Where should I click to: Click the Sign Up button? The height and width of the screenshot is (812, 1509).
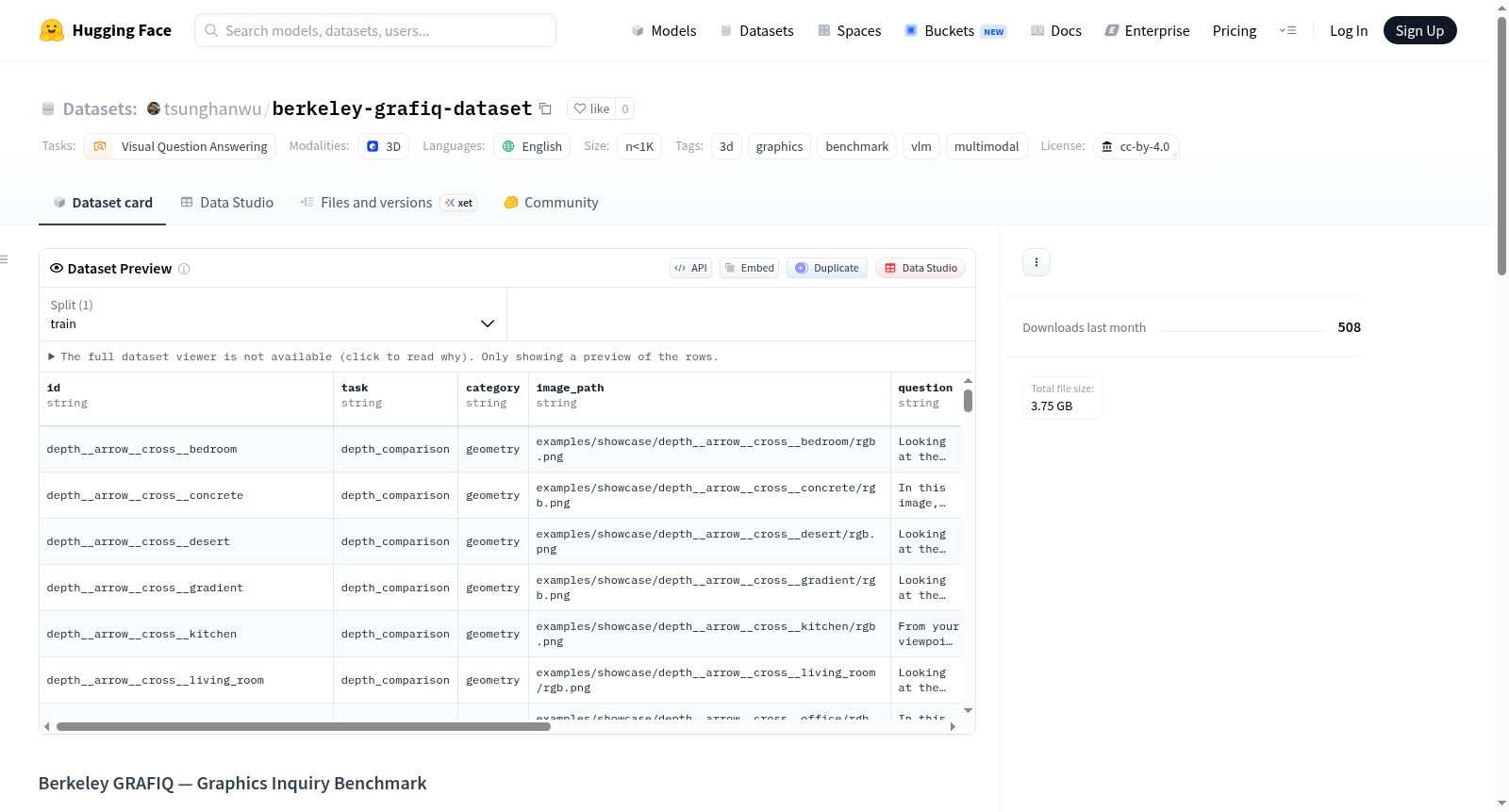click(1419, 30)
